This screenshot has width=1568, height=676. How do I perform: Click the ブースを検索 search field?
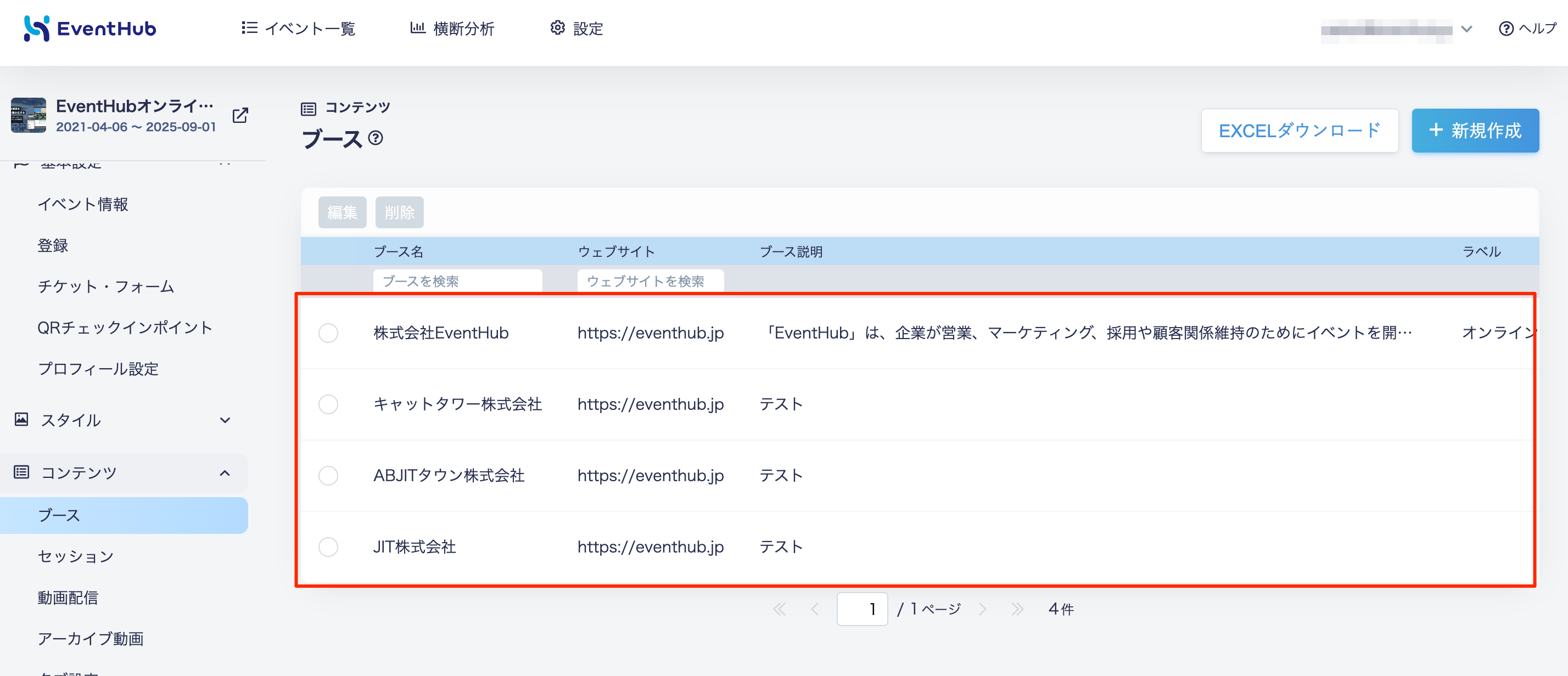(x=457, y=281)
